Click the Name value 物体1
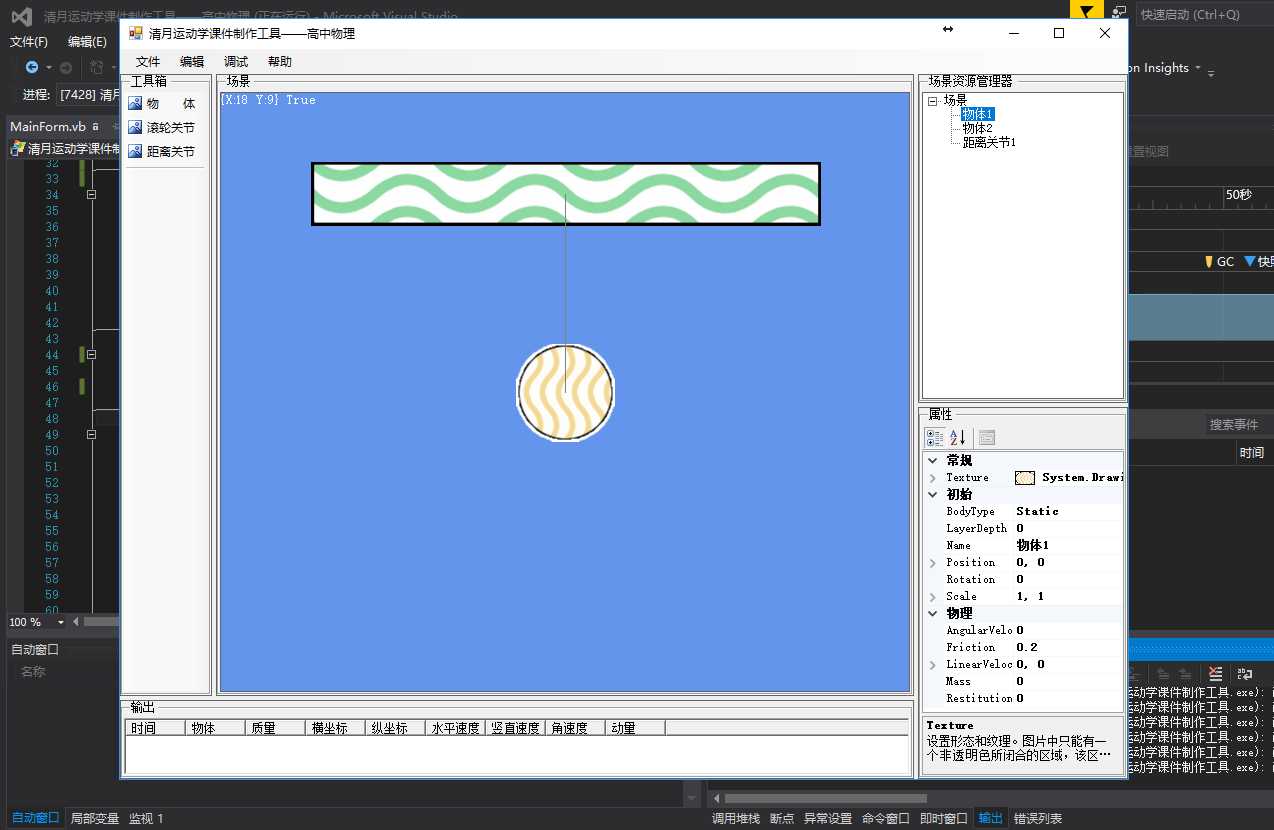 pyautogui.click(x=1033, y=545)
